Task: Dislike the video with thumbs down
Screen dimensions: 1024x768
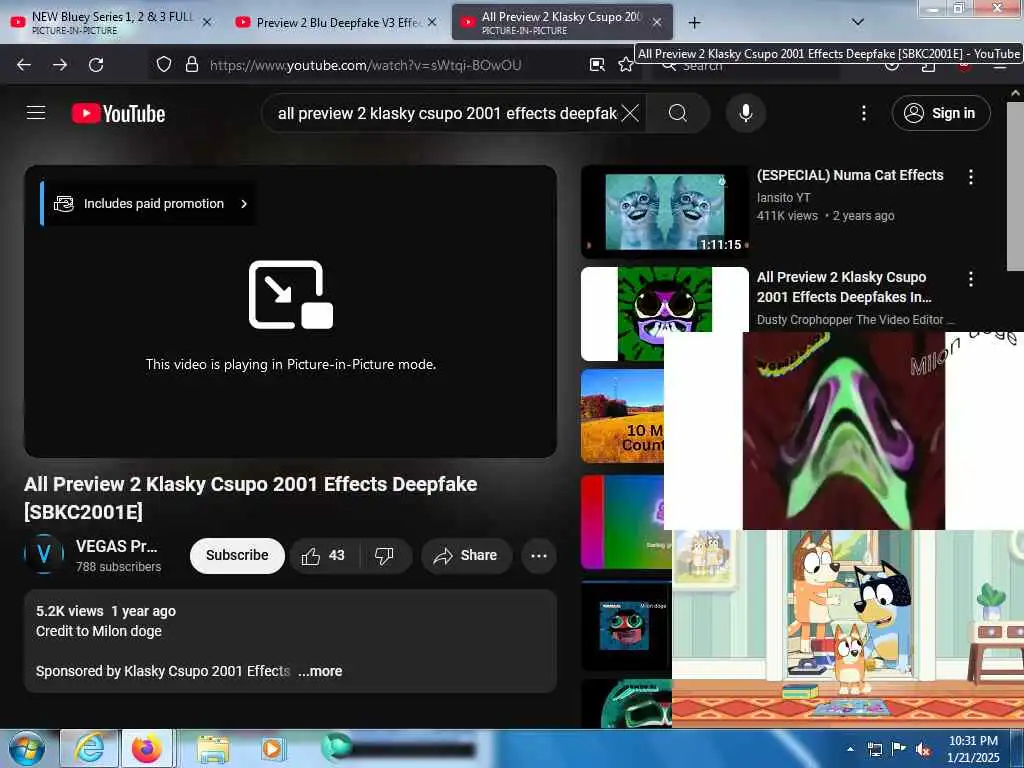Action: point(385,556)
